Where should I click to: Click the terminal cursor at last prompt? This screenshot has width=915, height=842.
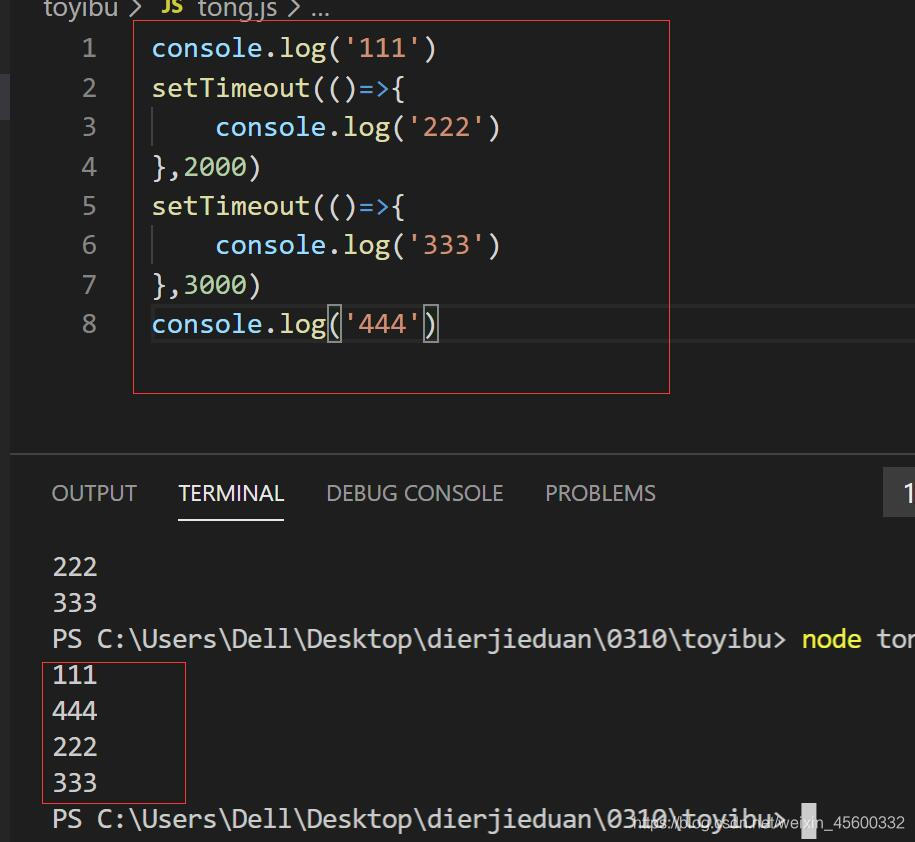(x=809, y=820)
